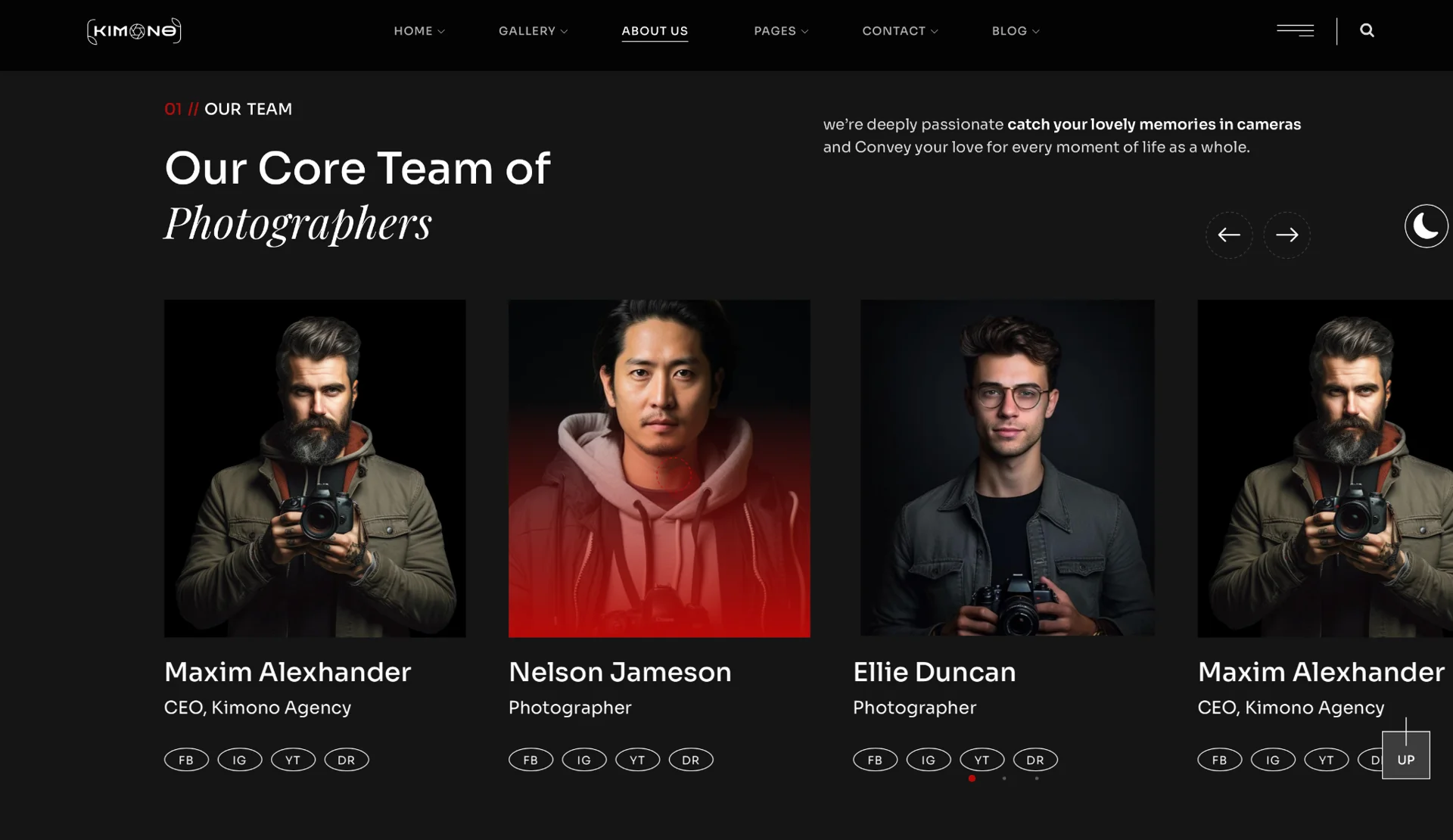Screen dimensions: 1453x840
Task: Go to the previous team slide arrow
Action: [1228, 235]
